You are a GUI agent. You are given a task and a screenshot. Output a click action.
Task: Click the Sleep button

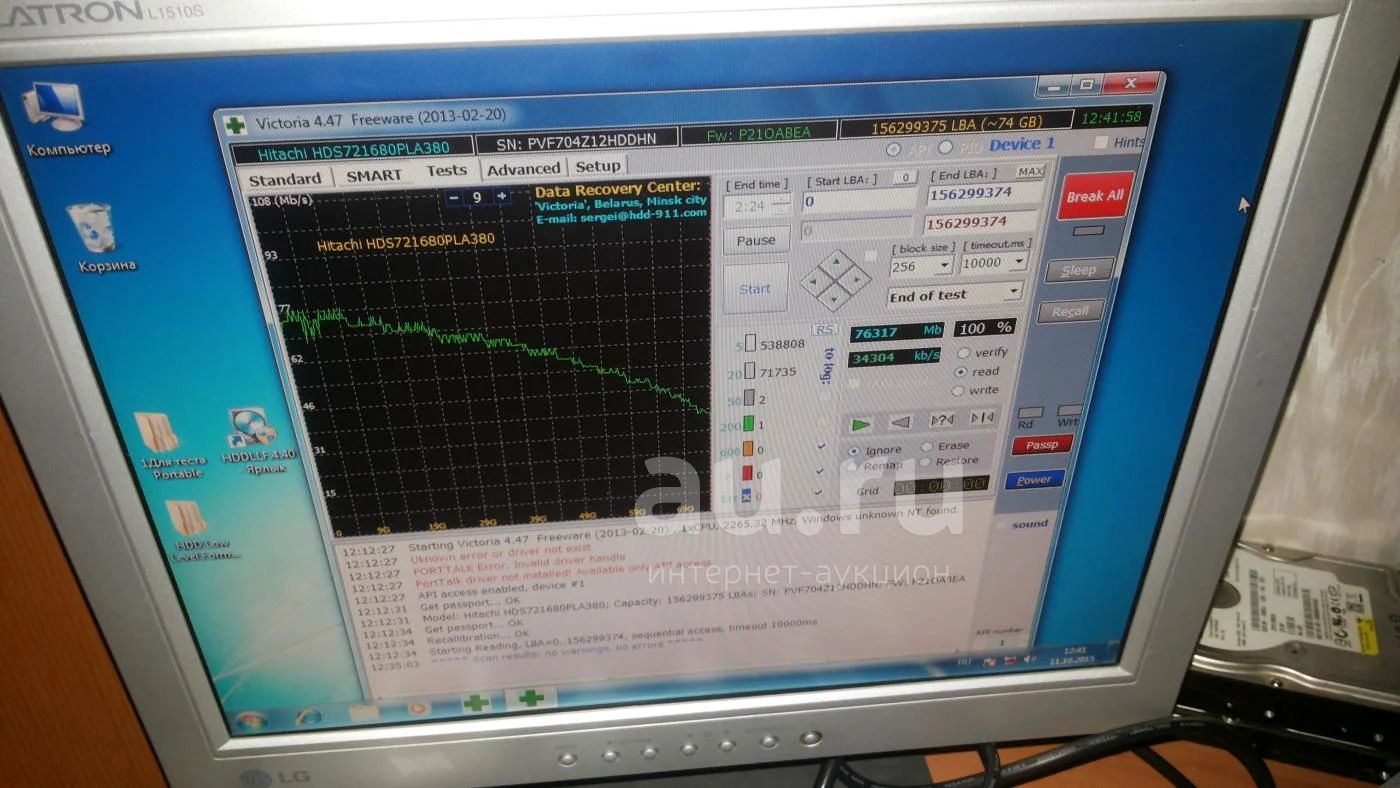(1078, 270)
